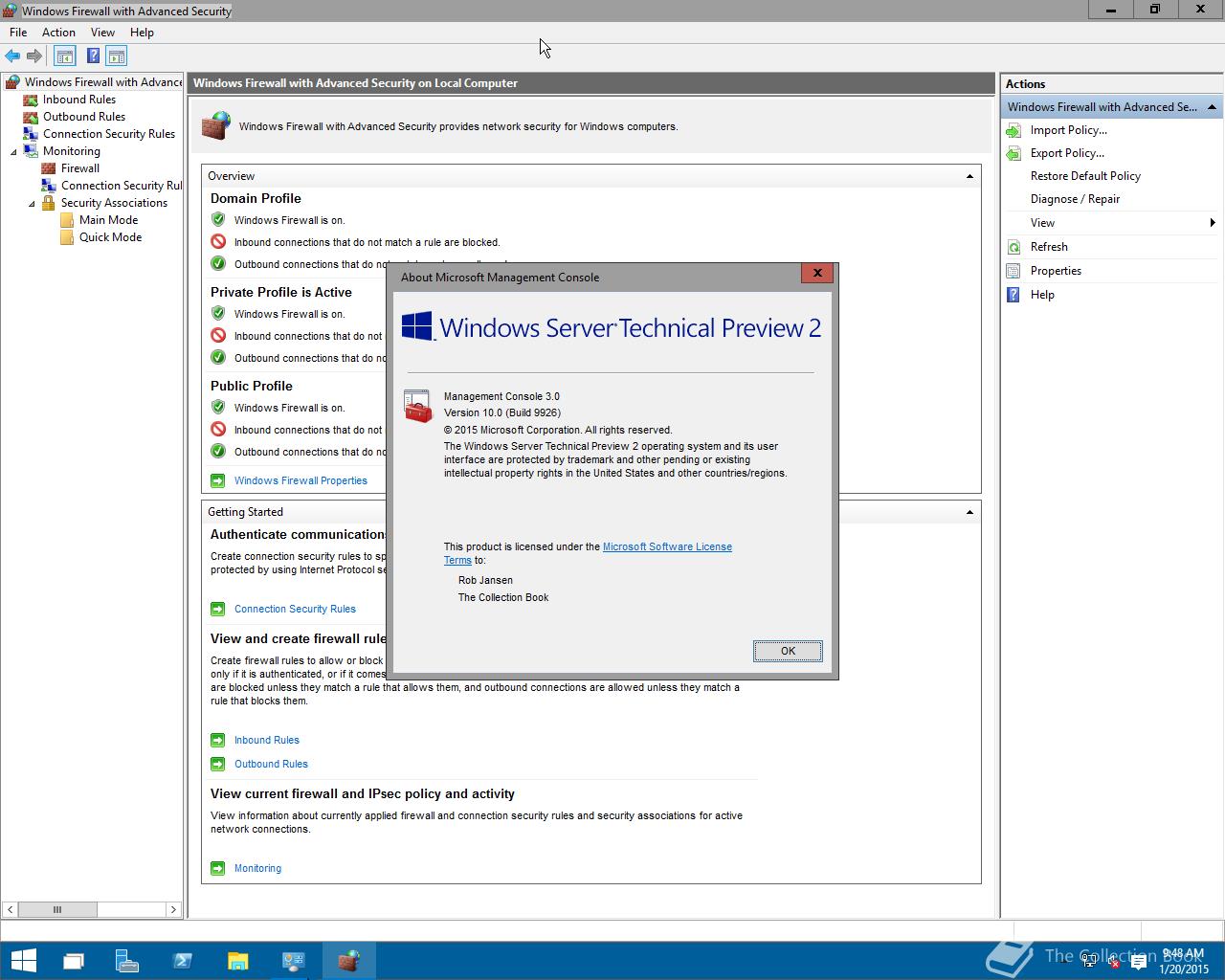
Task: Close the About Microsoft Management Console dialog
Action: point(817,273)
